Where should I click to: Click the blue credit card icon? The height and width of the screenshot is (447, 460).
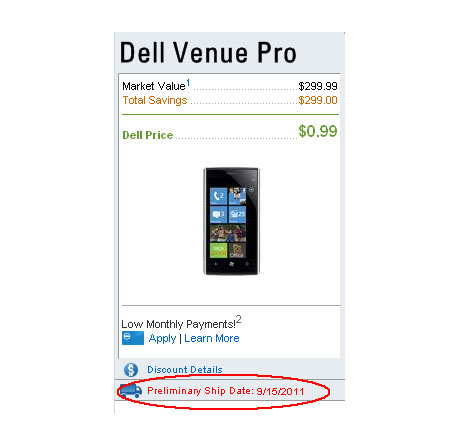coord(133,338)
